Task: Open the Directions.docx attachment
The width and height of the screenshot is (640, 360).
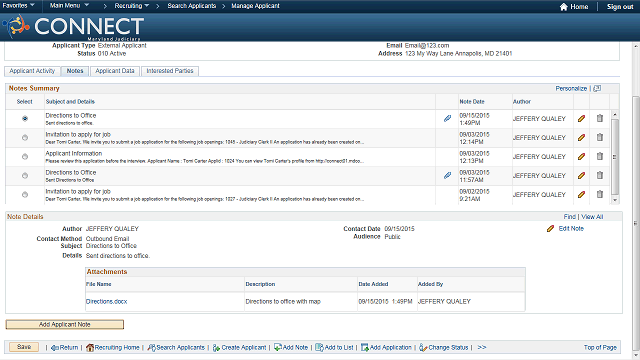Action: 107,302
